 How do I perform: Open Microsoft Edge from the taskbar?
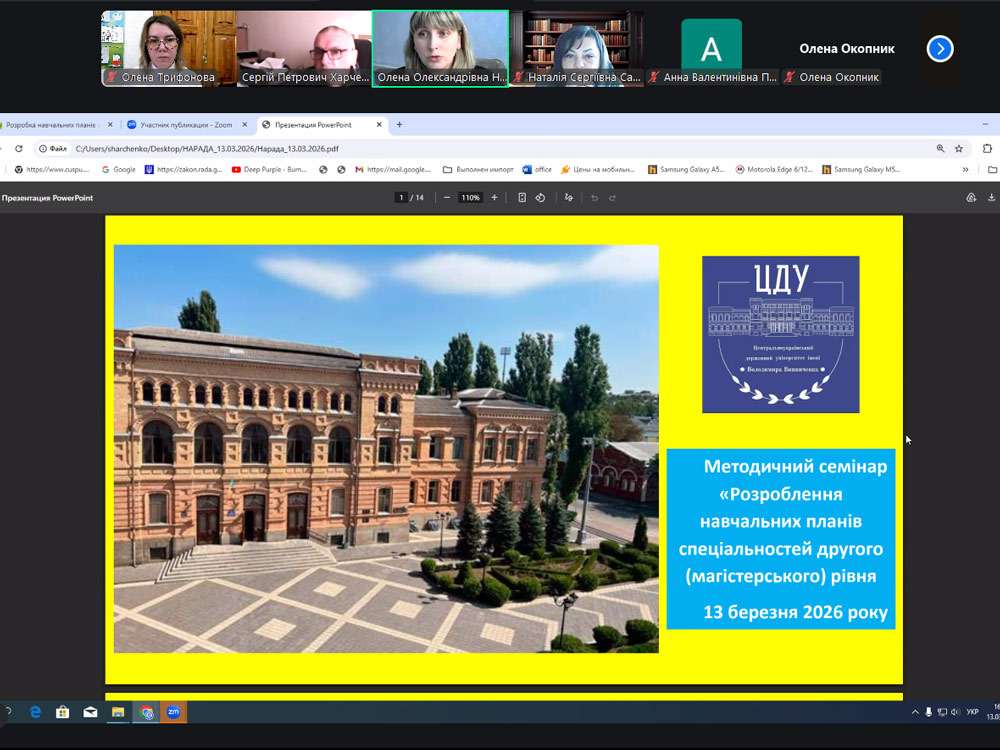(x=35, y=712)
